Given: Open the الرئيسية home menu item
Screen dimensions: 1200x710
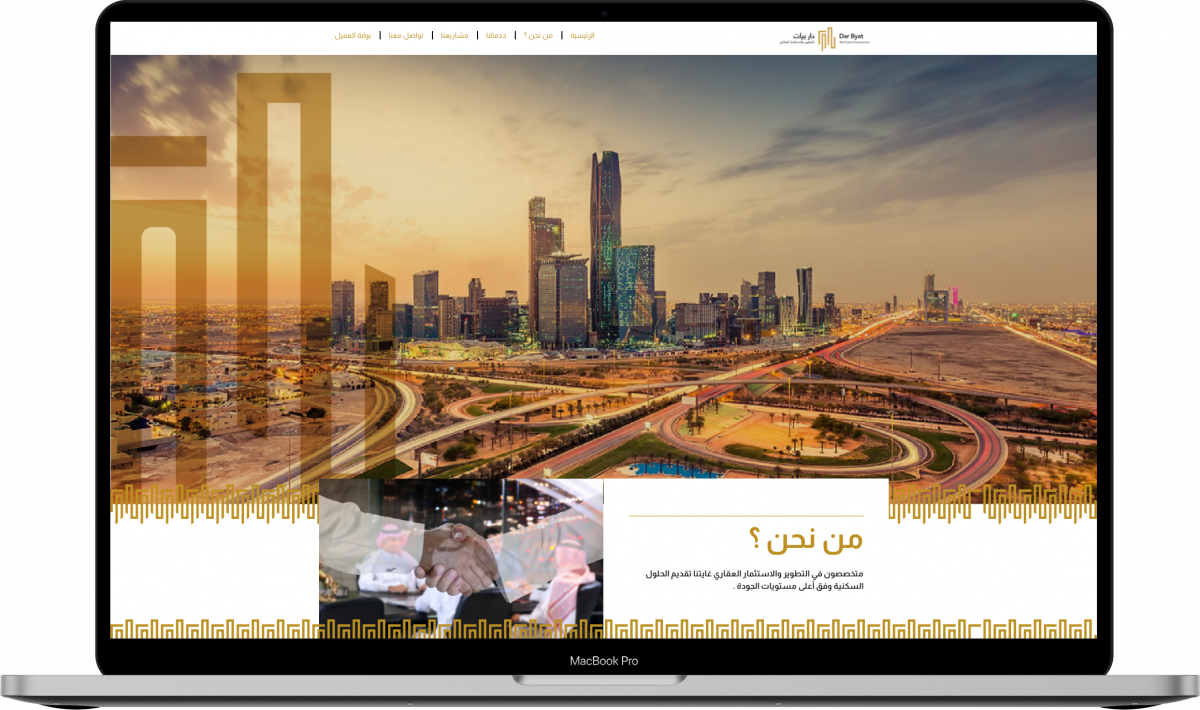Looking at the screenshot, I should 582,35.
